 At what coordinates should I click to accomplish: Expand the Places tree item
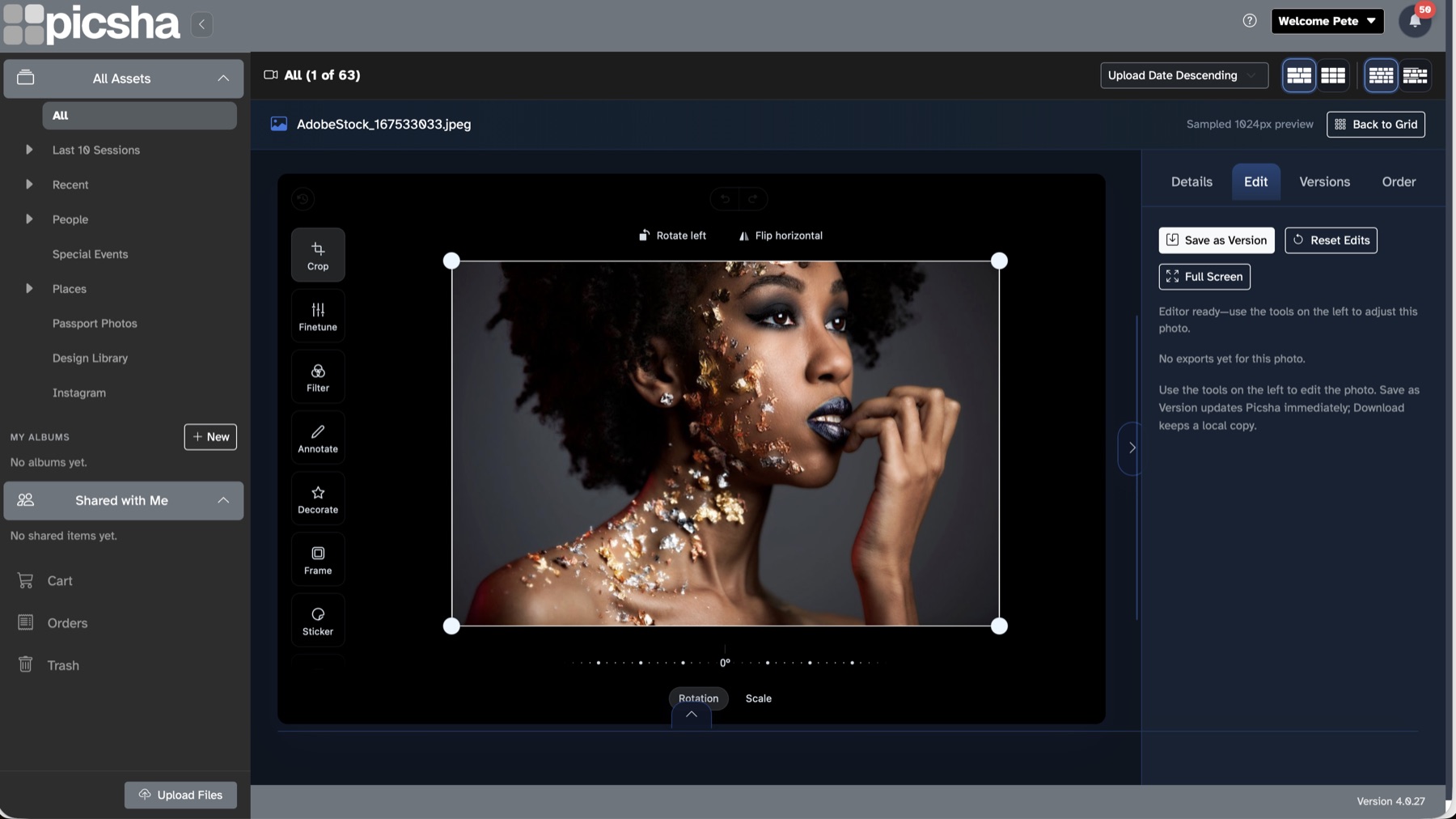coord(29,288)
